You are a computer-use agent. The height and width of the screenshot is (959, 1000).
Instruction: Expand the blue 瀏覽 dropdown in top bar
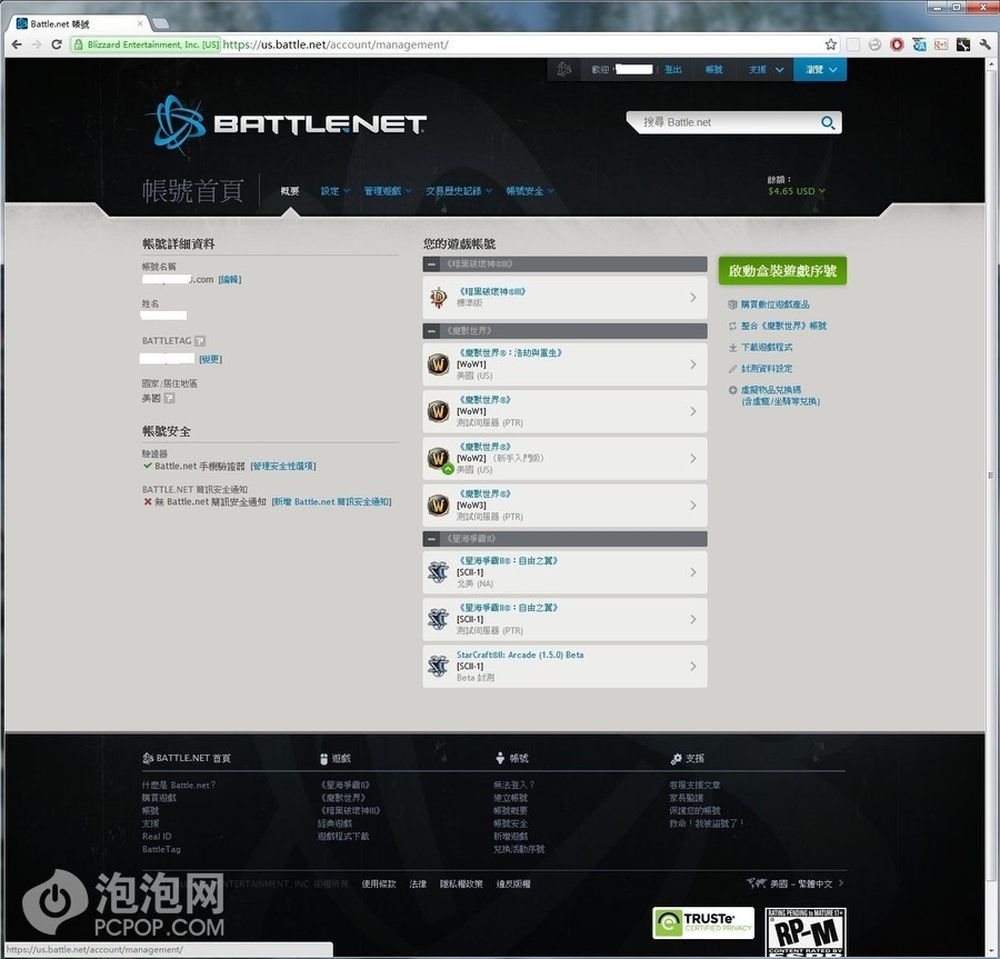coord(820,70)
